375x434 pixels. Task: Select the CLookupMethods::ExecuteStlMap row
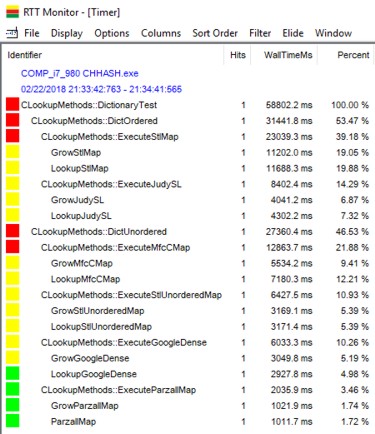188,136
